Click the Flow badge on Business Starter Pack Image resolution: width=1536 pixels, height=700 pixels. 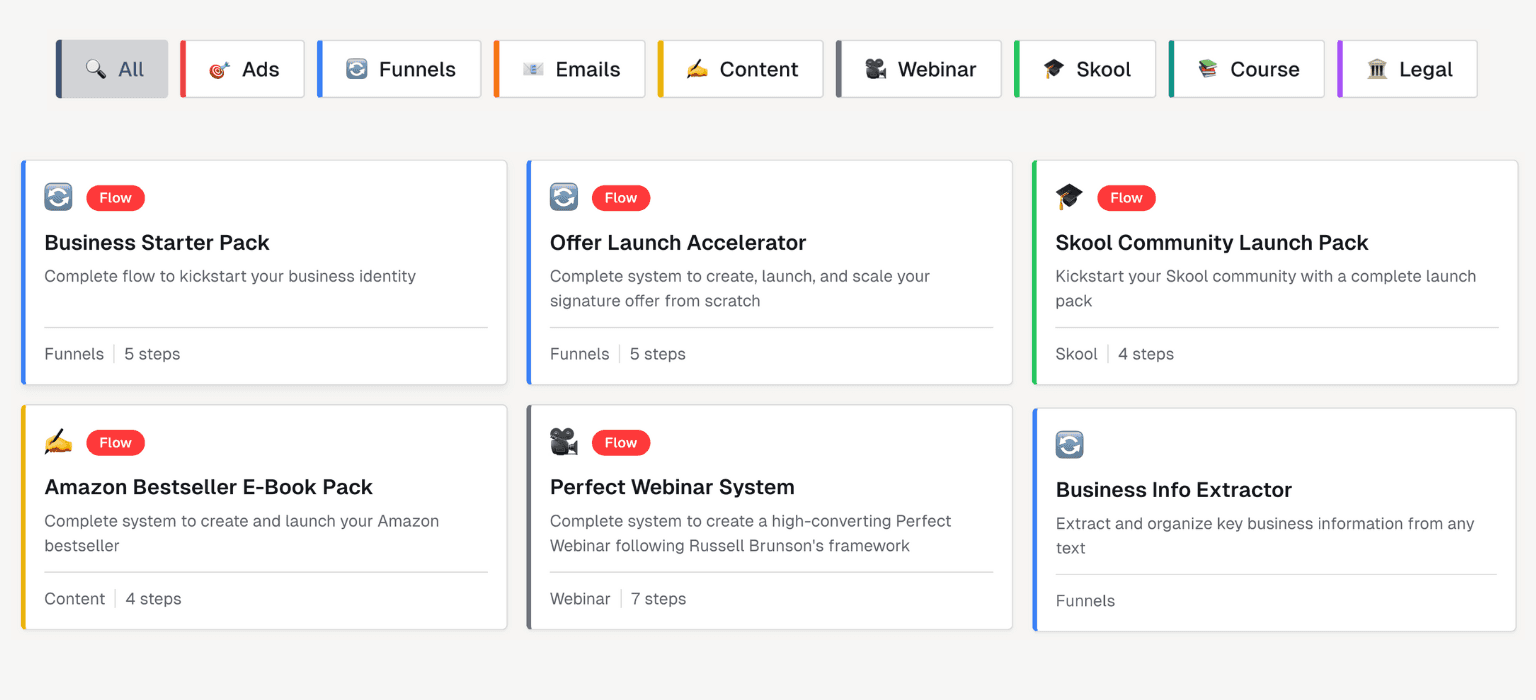tap(115, 197)
